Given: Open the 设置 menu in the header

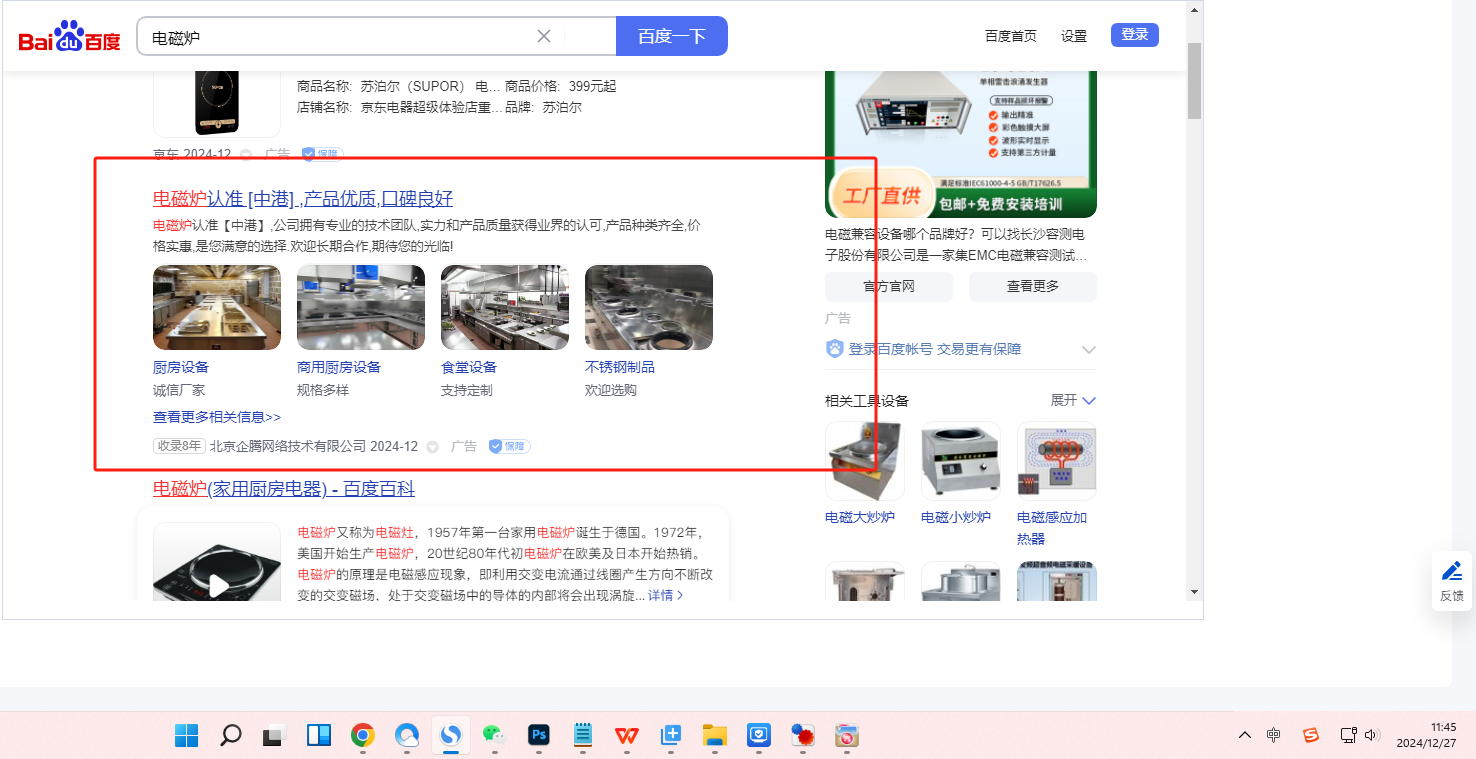Looking at the screenshot, I should click(x=1074, y=36).
